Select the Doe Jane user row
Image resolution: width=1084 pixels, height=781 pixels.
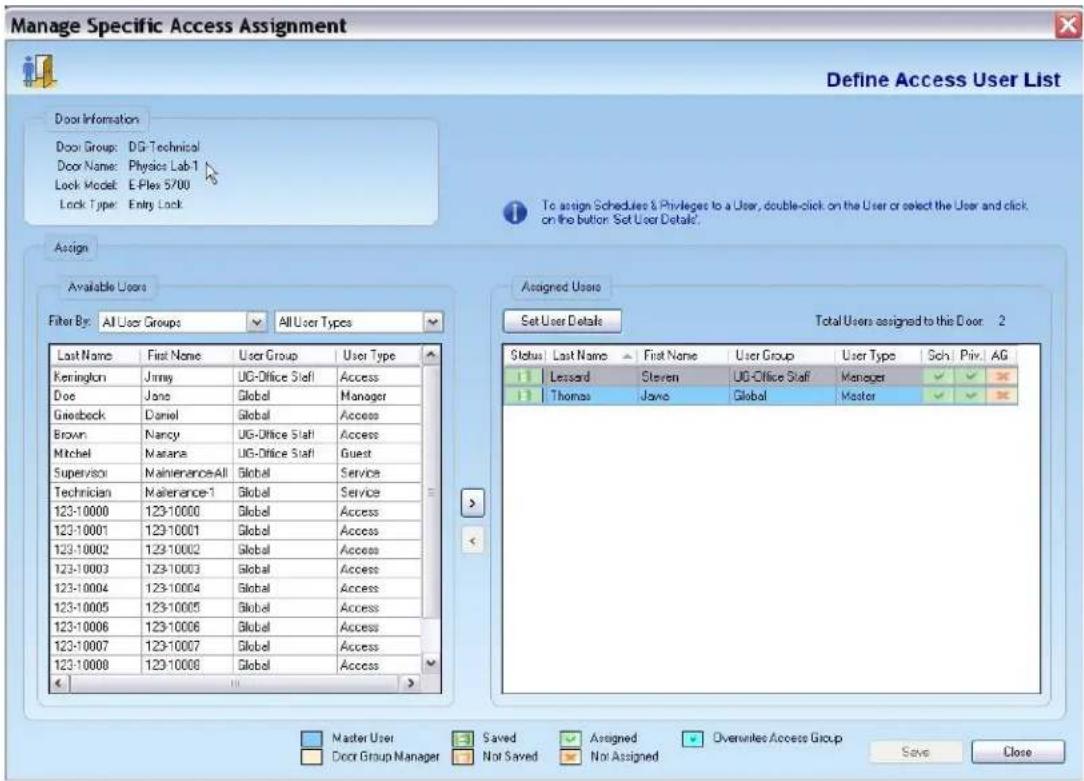[236, 396]
